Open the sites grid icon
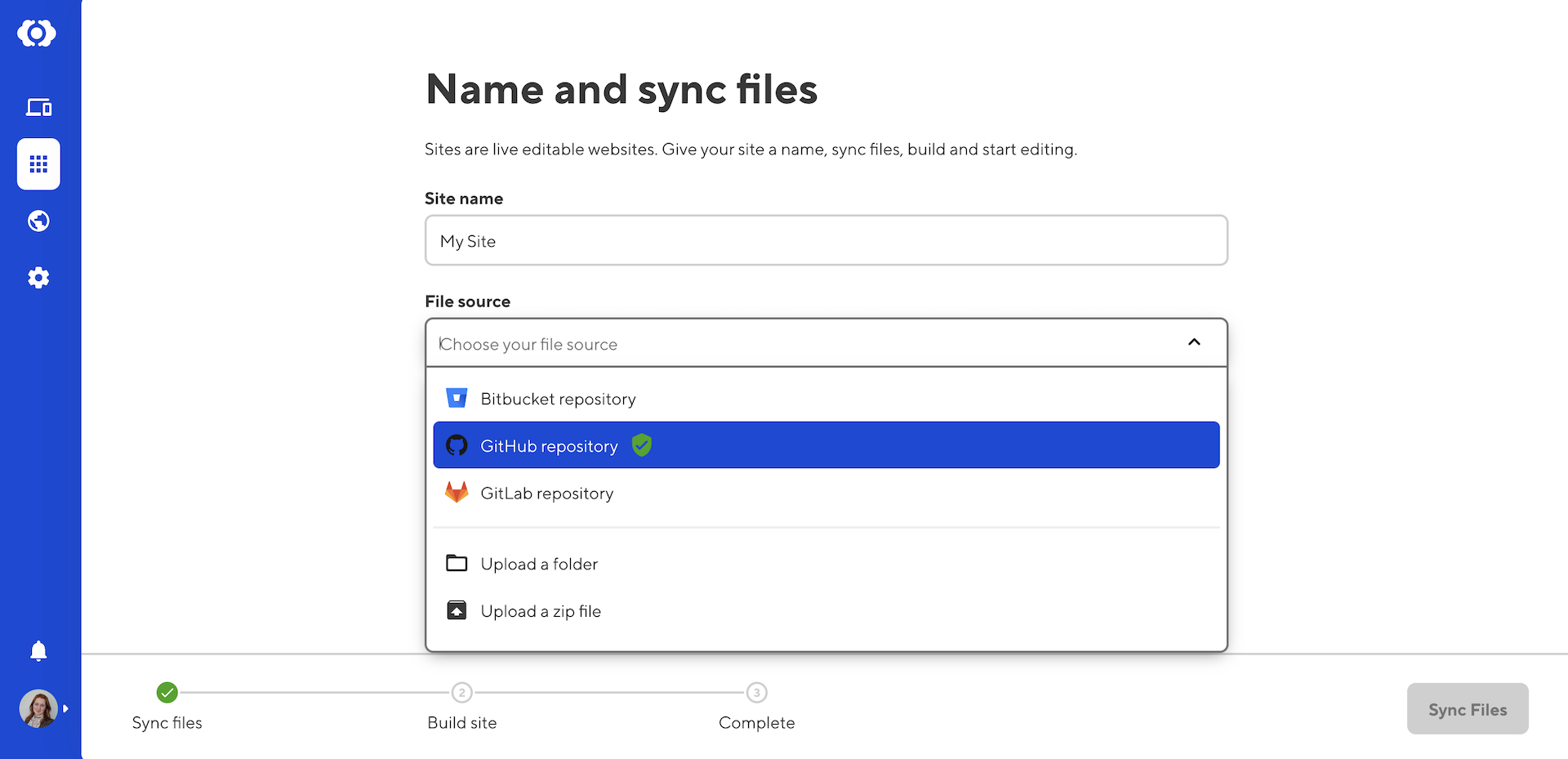The width and height of the screenshot is (1568, 759). pyautogui.click(x=38, y=164)
